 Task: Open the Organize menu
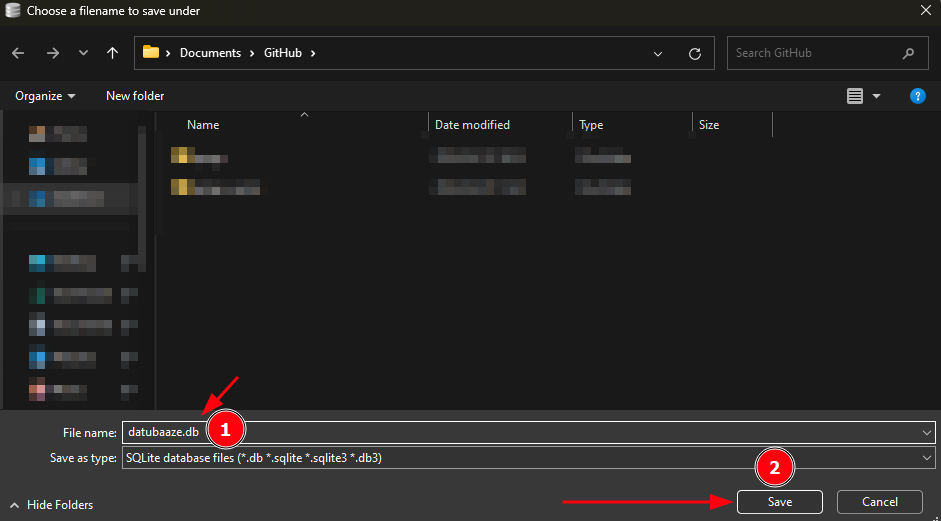click(45, 96)
